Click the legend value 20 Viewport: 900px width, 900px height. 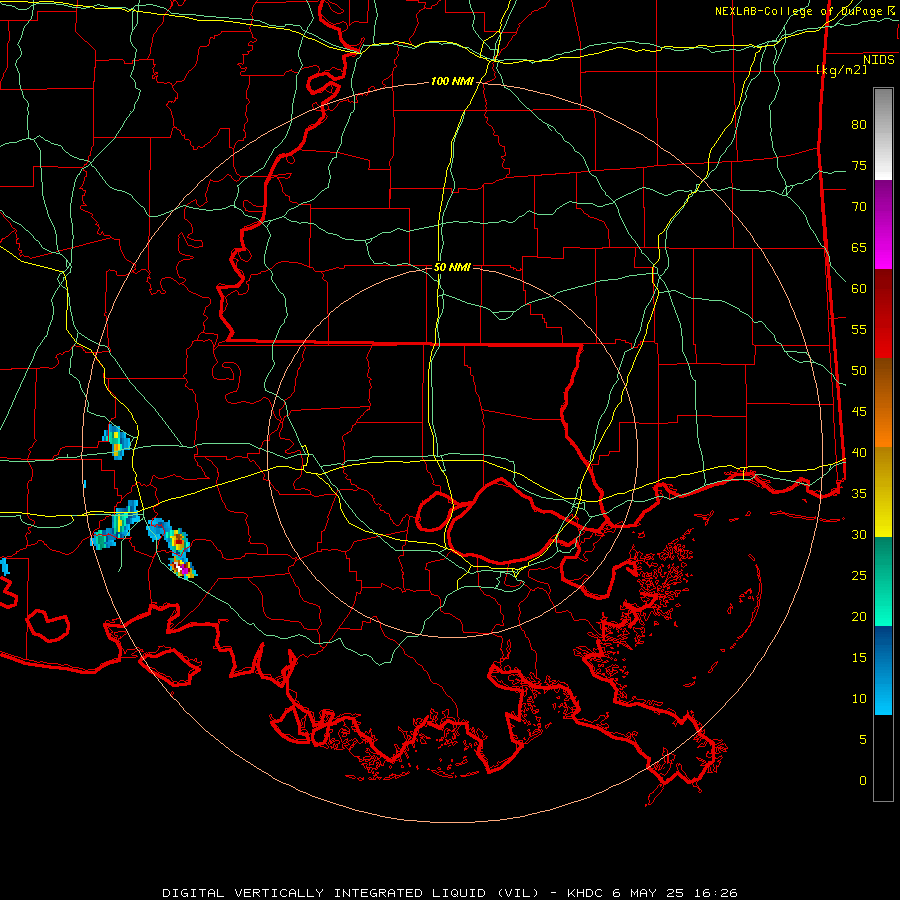pyautogui.click(x=859, y=617)
